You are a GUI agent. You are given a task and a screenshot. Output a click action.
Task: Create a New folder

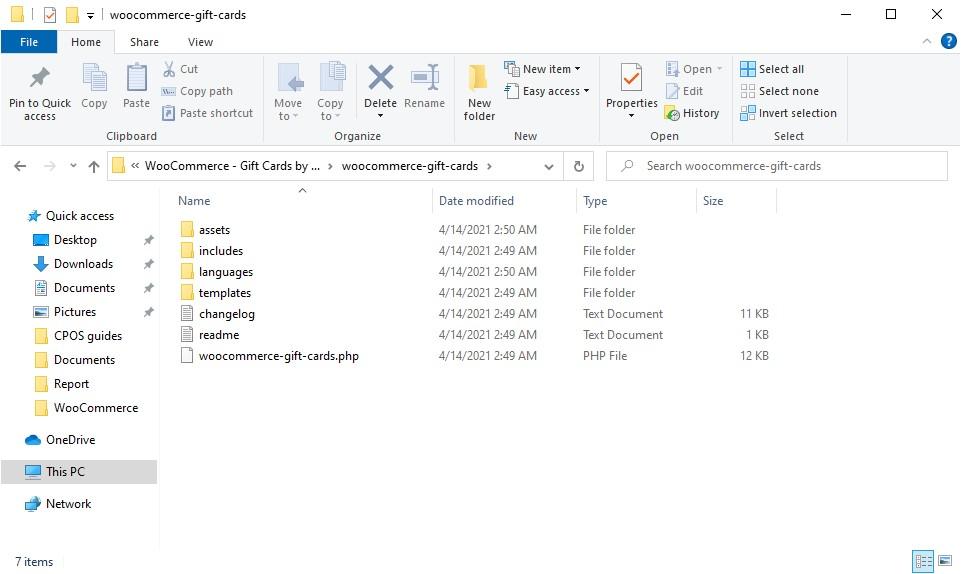coord(479,92)
